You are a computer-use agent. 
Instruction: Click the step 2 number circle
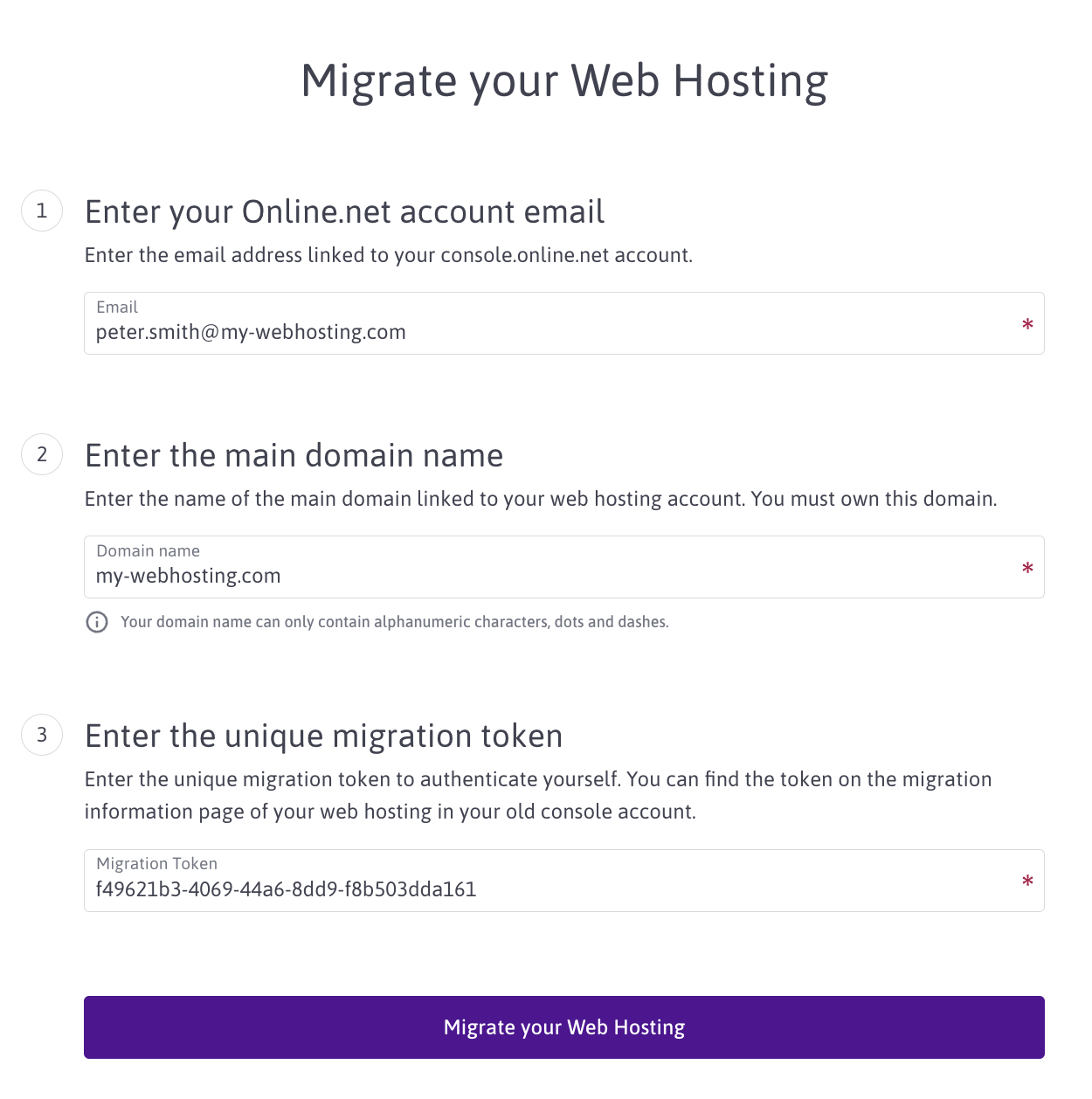point(42,454)
